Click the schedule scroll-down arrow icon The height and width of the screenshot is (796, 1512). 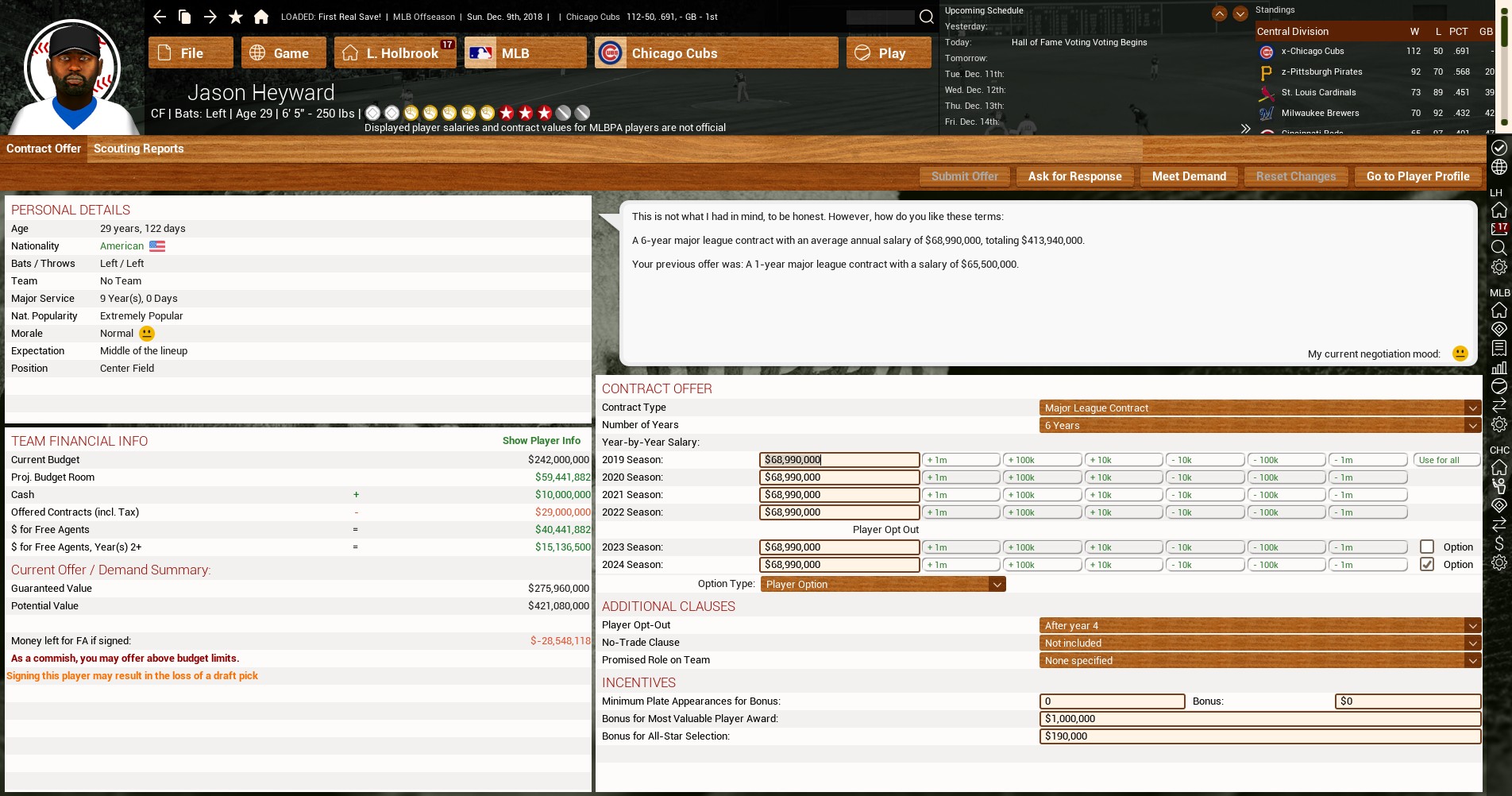[x=1240, y=14]
